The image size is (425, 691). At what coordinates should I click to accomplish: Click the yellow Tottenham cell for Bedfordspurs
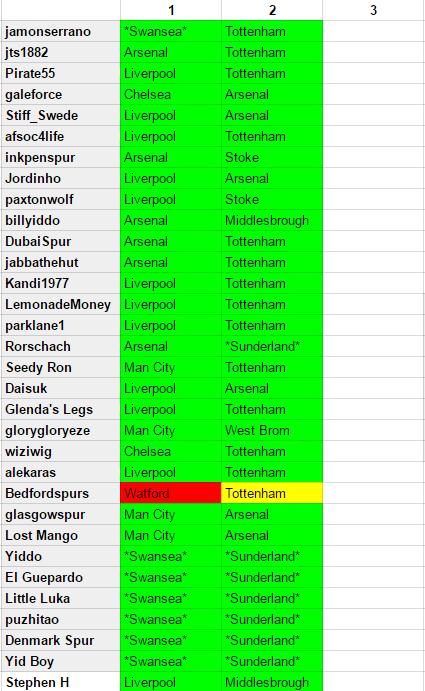tap(272, 493)
